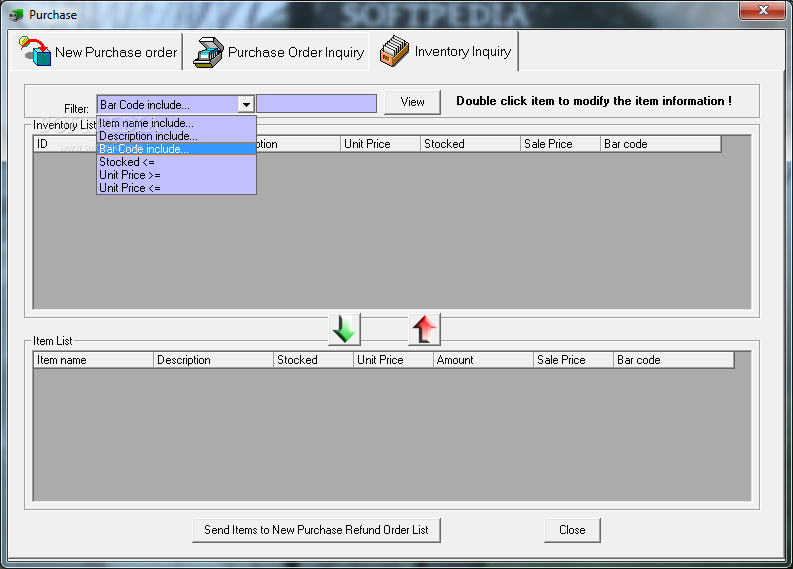Image resolution: width=793 pixels, height=569 pixels.
Task: Click the Close button
Action: [572, 530]
